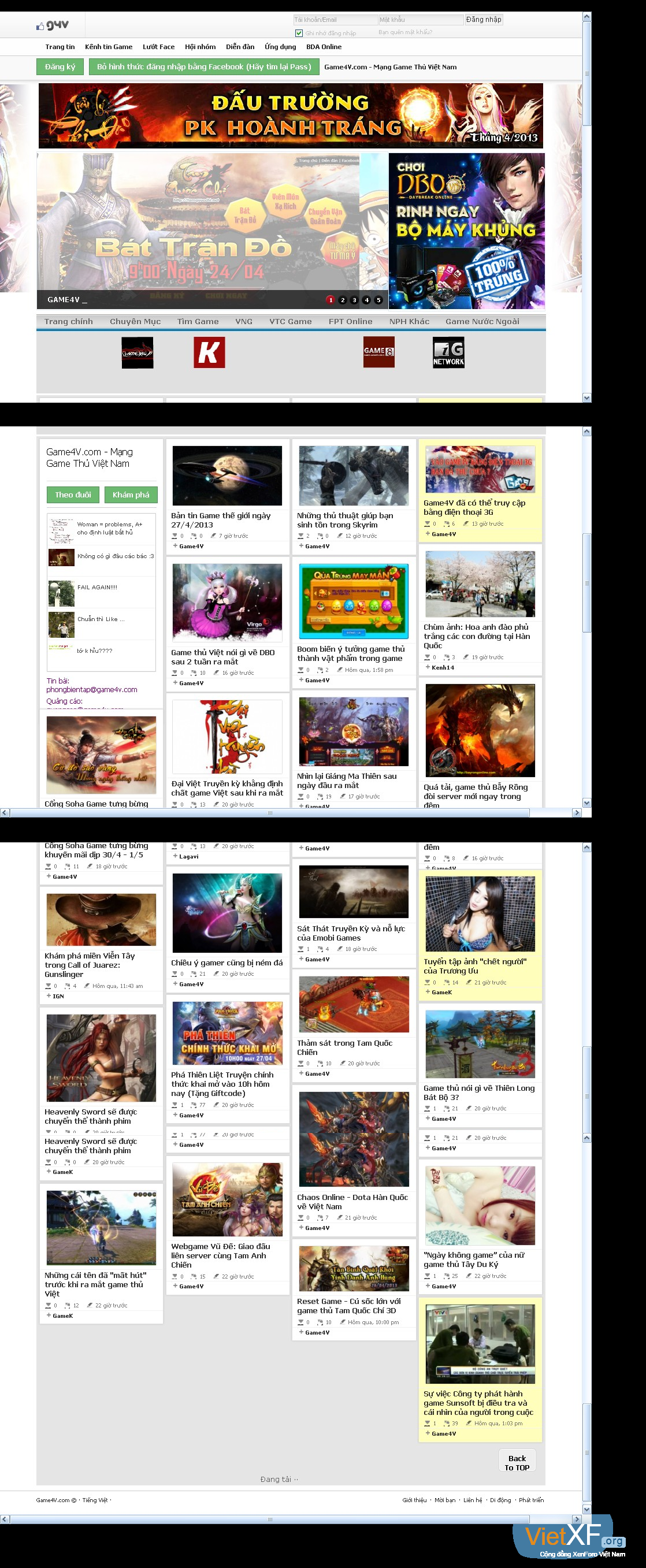Open the 'Chơi DBO' advertisement banner
This screenshot has width=646, height=1568.
pos(466,231)
